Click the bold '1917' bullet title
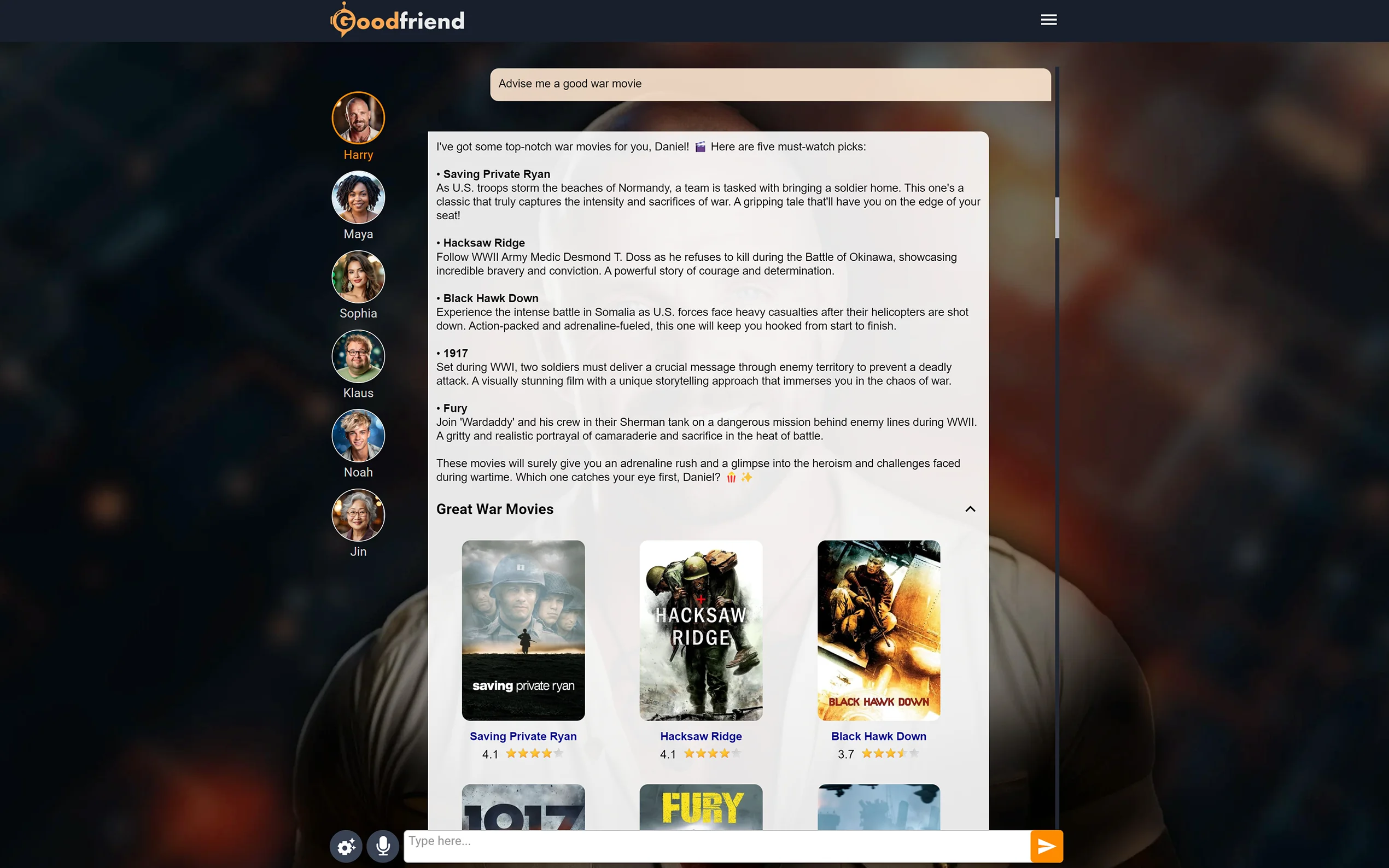 pos(456,353)
